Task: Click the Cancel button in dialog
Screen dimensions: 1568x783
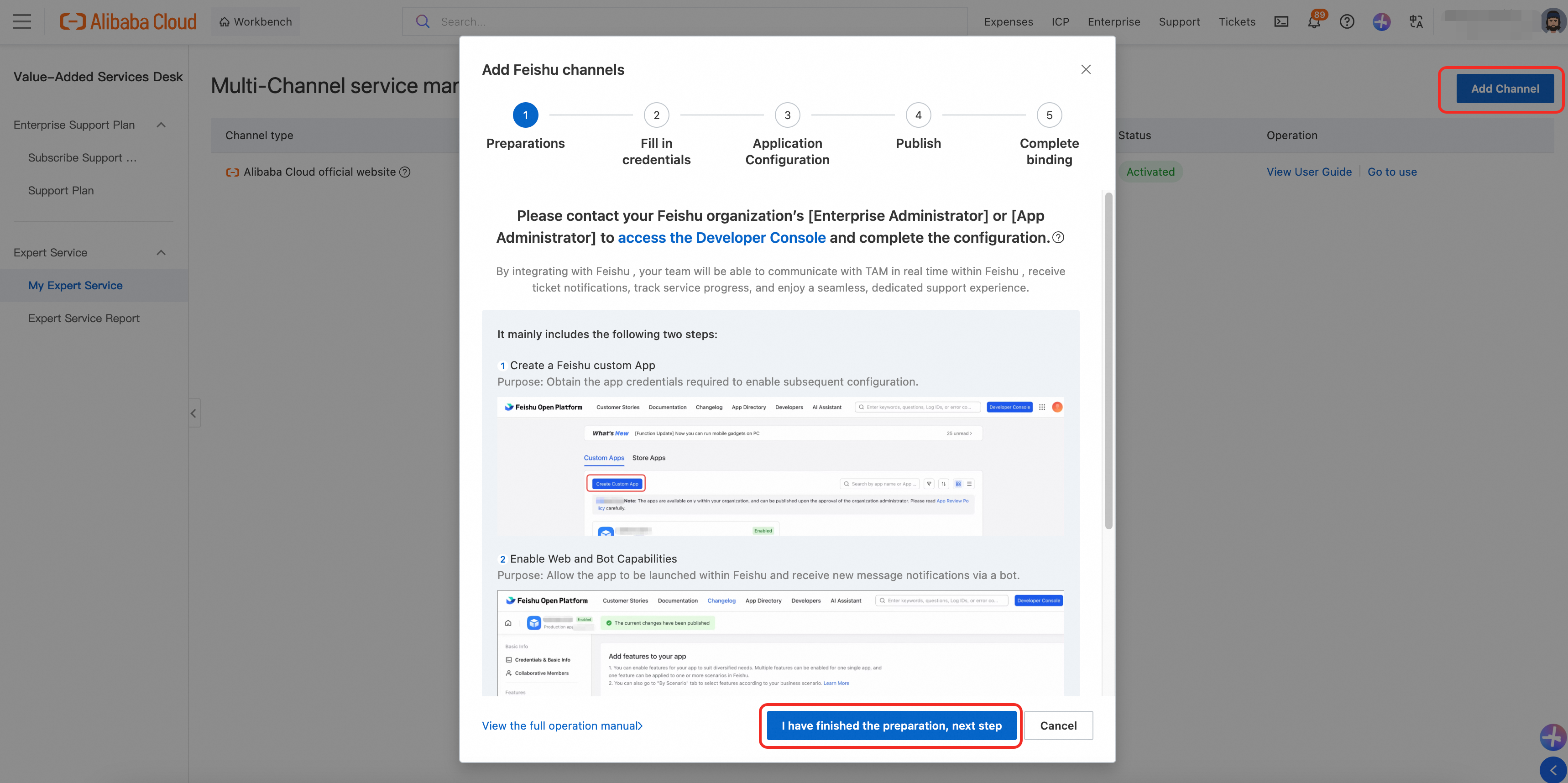Action: (x=1058, y=726)
